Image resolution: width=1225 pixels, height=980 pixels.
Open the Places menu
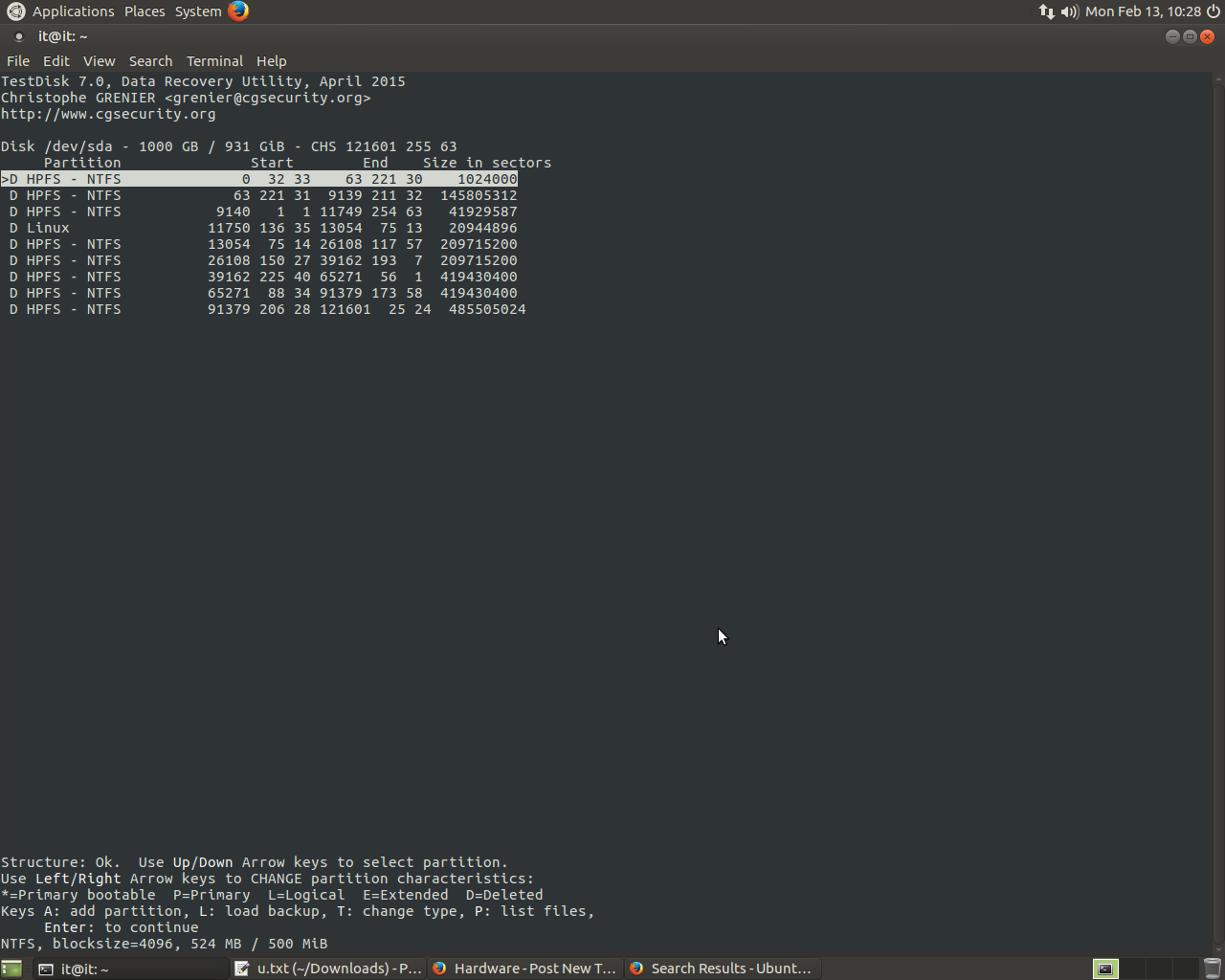(145, 11)
